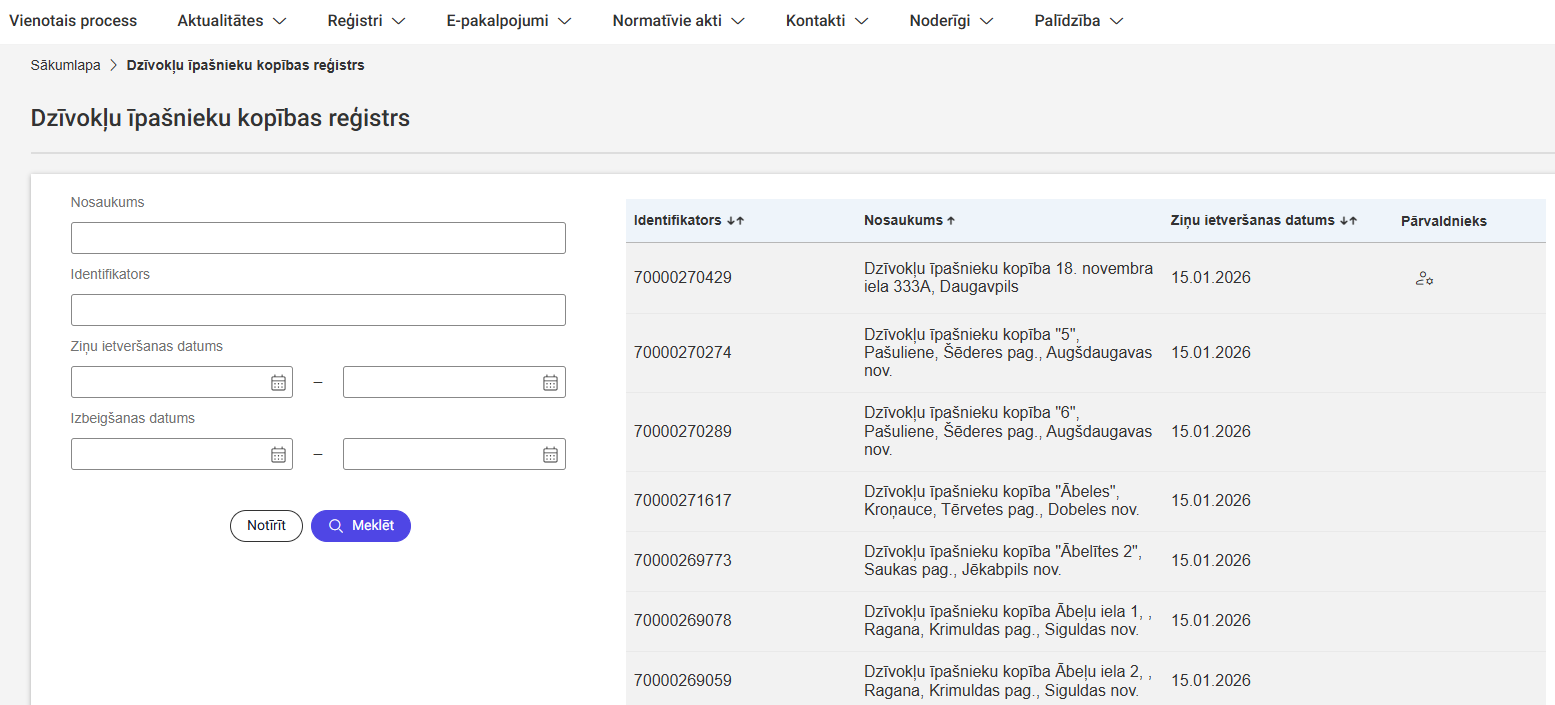
Task: Open calendar picker for first Izbeigšanas date
Action: 278,454
